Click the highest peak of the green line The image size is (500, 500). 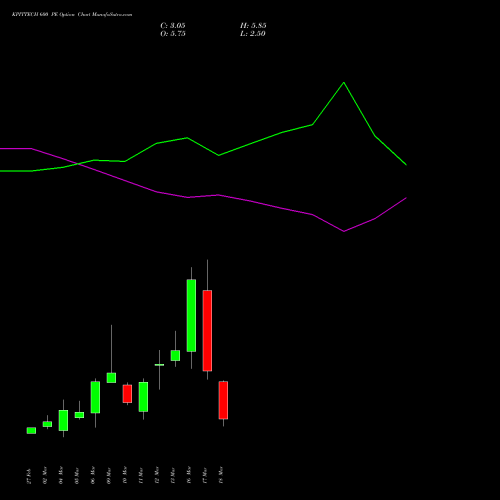coord(344,82)
